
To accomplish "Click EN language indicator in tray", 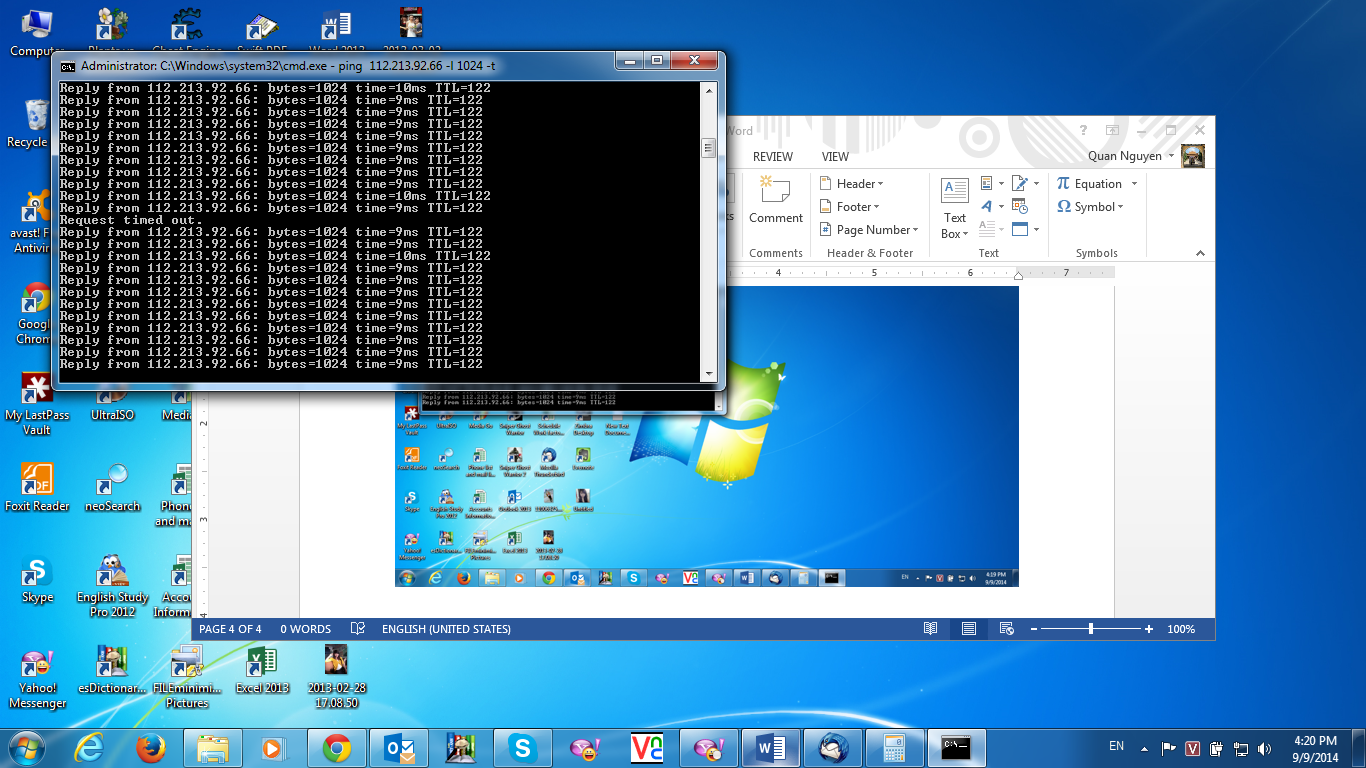I will [1117, 746].
